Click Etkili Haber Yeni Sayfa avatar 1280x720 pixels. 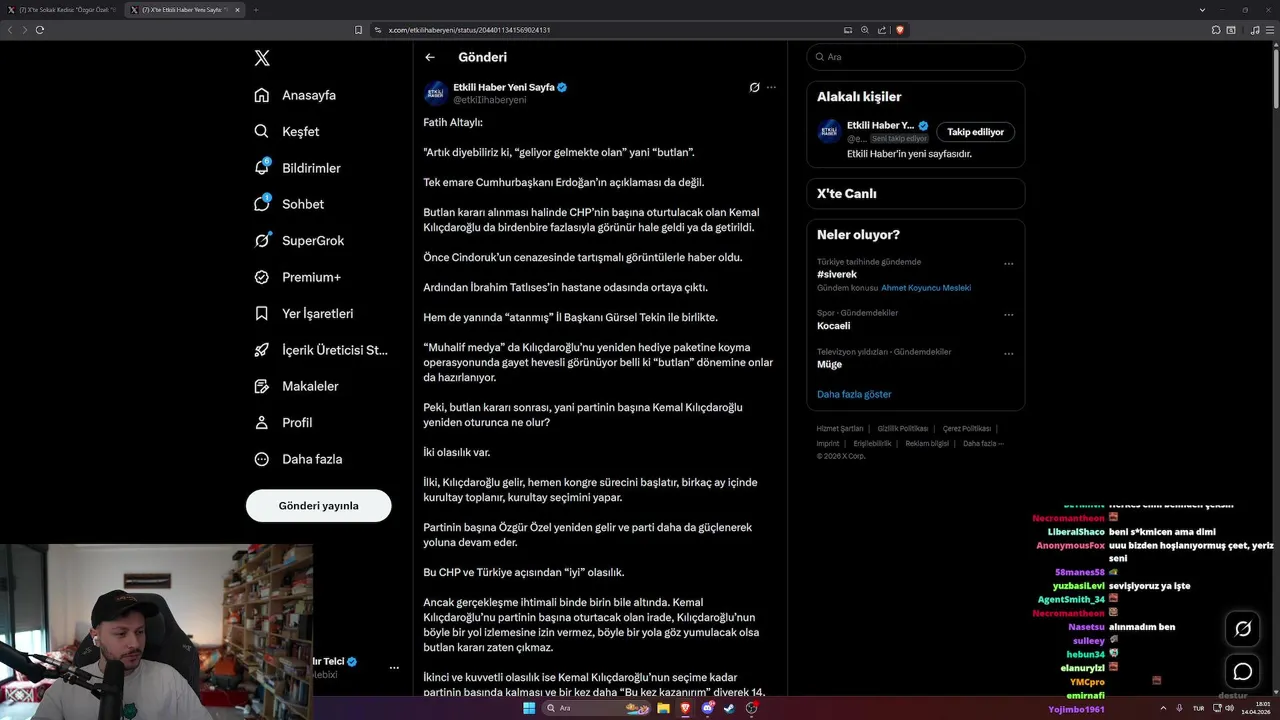point(436,93)
